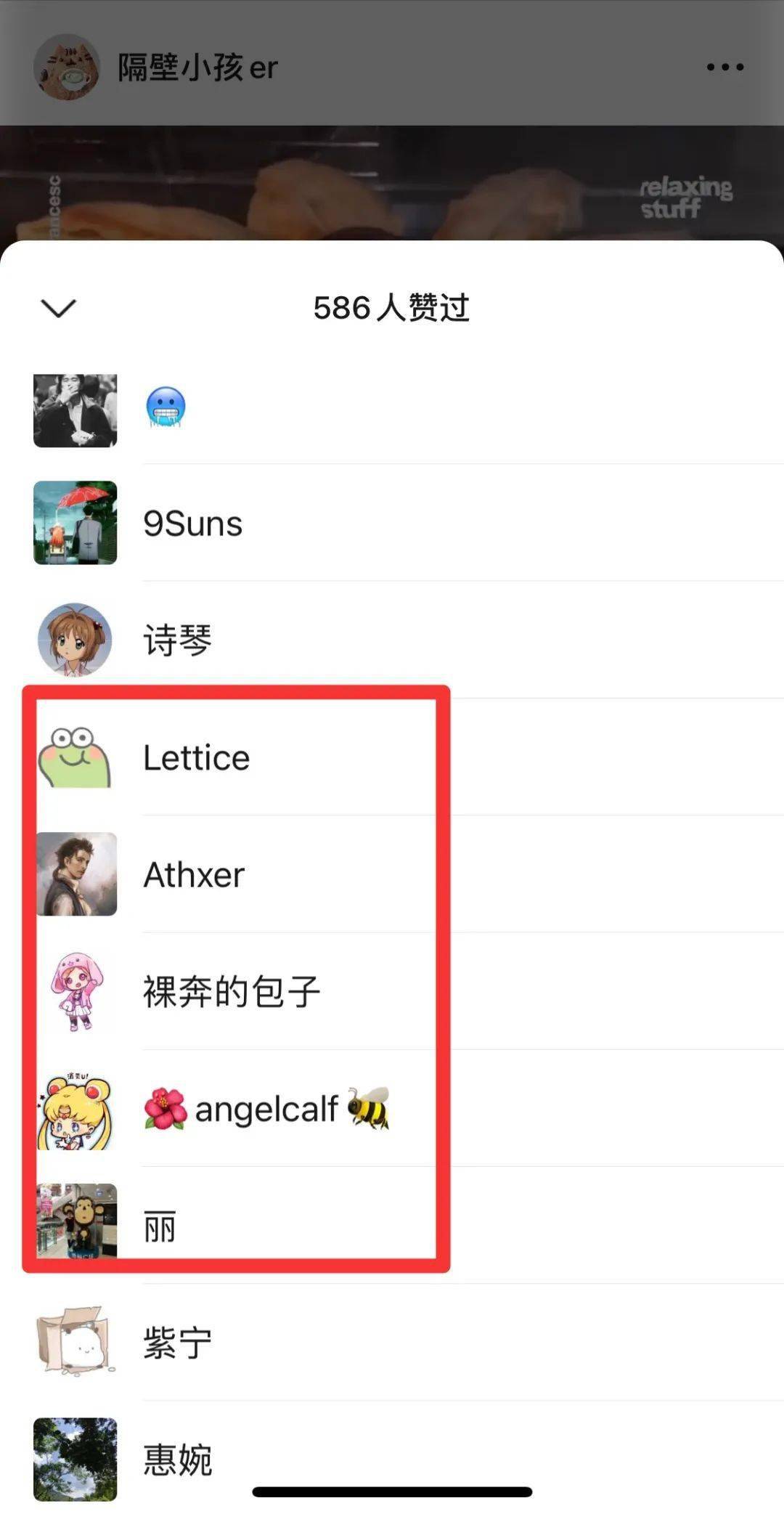
Task: Tap the 隔壁小孩er cat avatar
Action: (67, 67)
